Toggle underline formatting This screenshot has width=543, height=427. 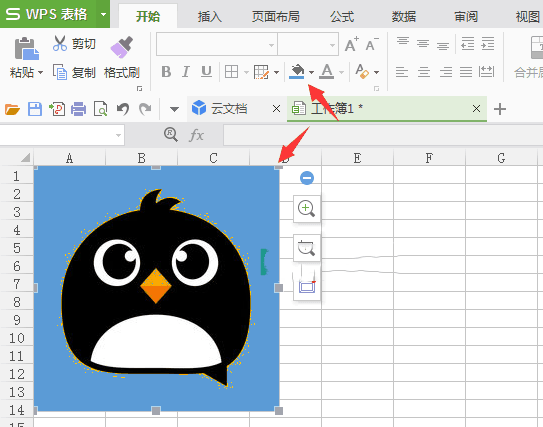pyautogui.click(x=206, y=72)
